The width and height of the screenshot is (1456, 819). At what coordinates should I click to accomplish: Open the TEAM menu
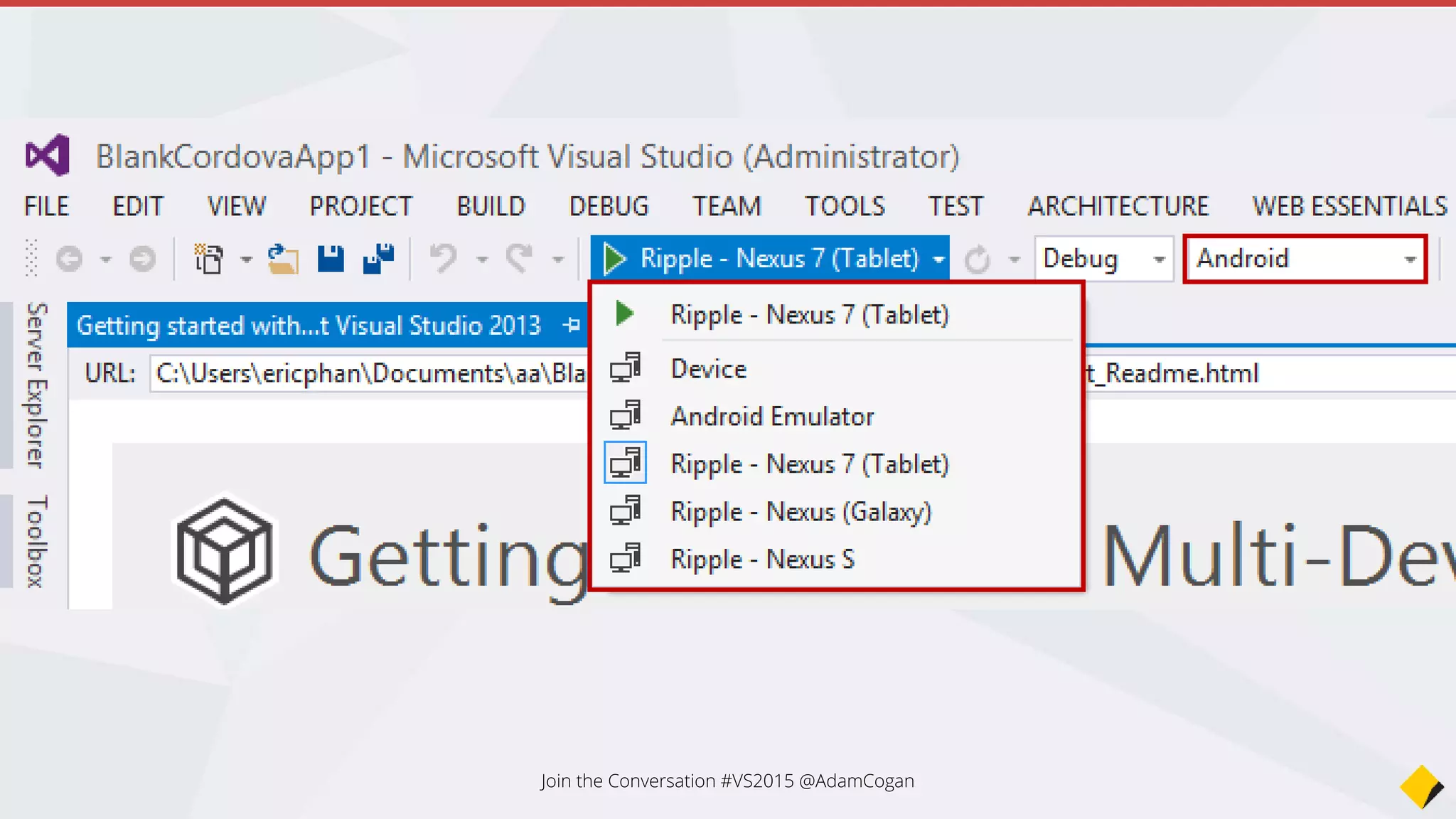point(727,206)
